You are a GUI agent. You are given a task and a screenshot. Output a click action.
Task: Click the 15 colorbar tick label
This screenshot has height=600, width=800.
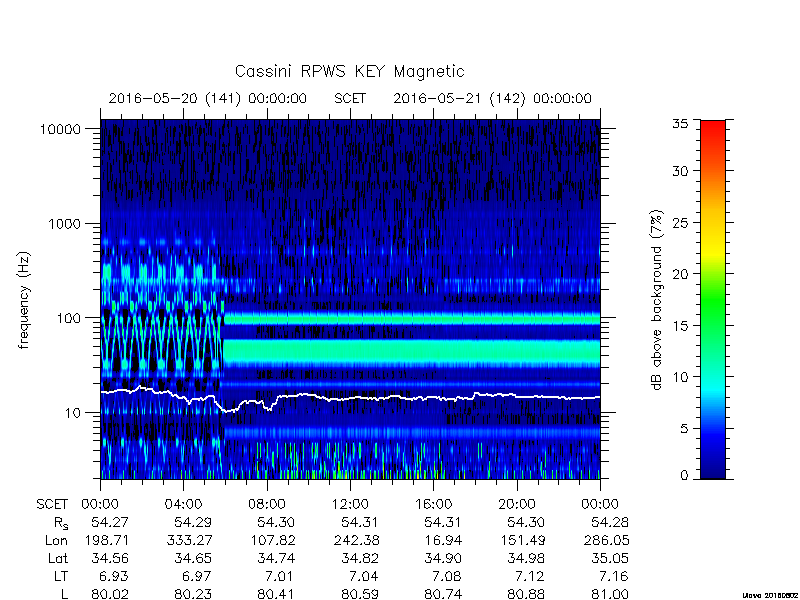(680, 325)
